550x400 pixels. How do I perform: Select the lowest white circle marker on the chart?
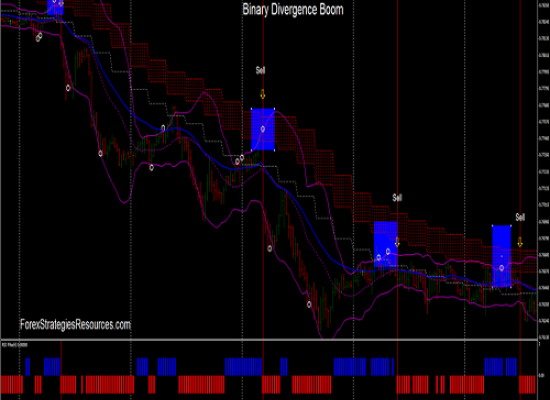pos(309,304)
